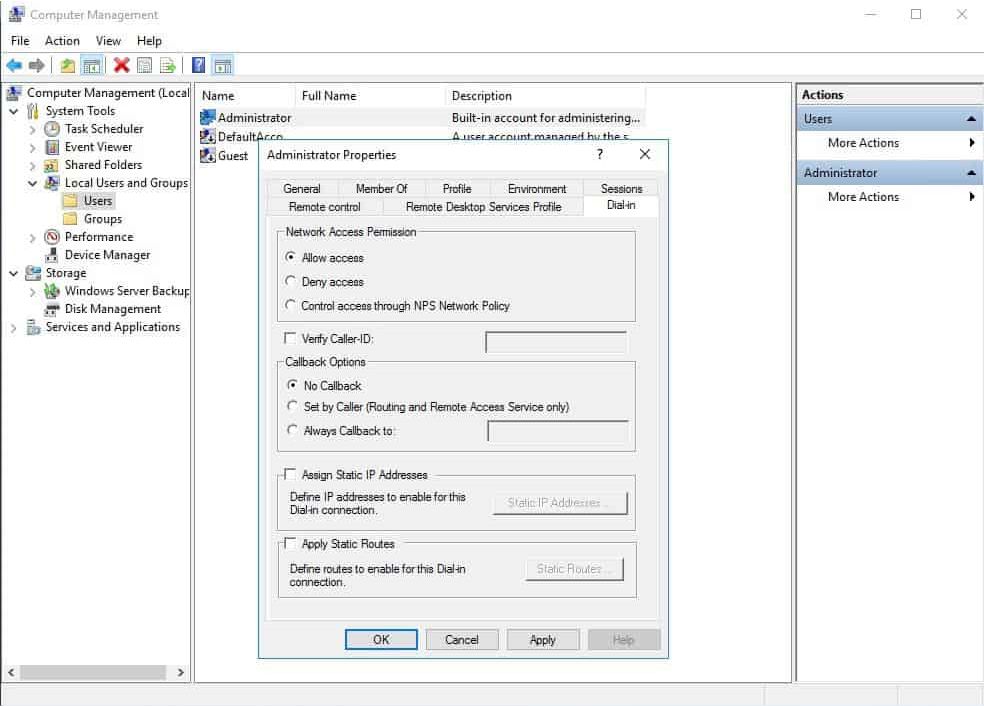This screenshot has width=984, height=706.
Task: Click the Disk Management drive icon
Action: [x=52, y=309]
